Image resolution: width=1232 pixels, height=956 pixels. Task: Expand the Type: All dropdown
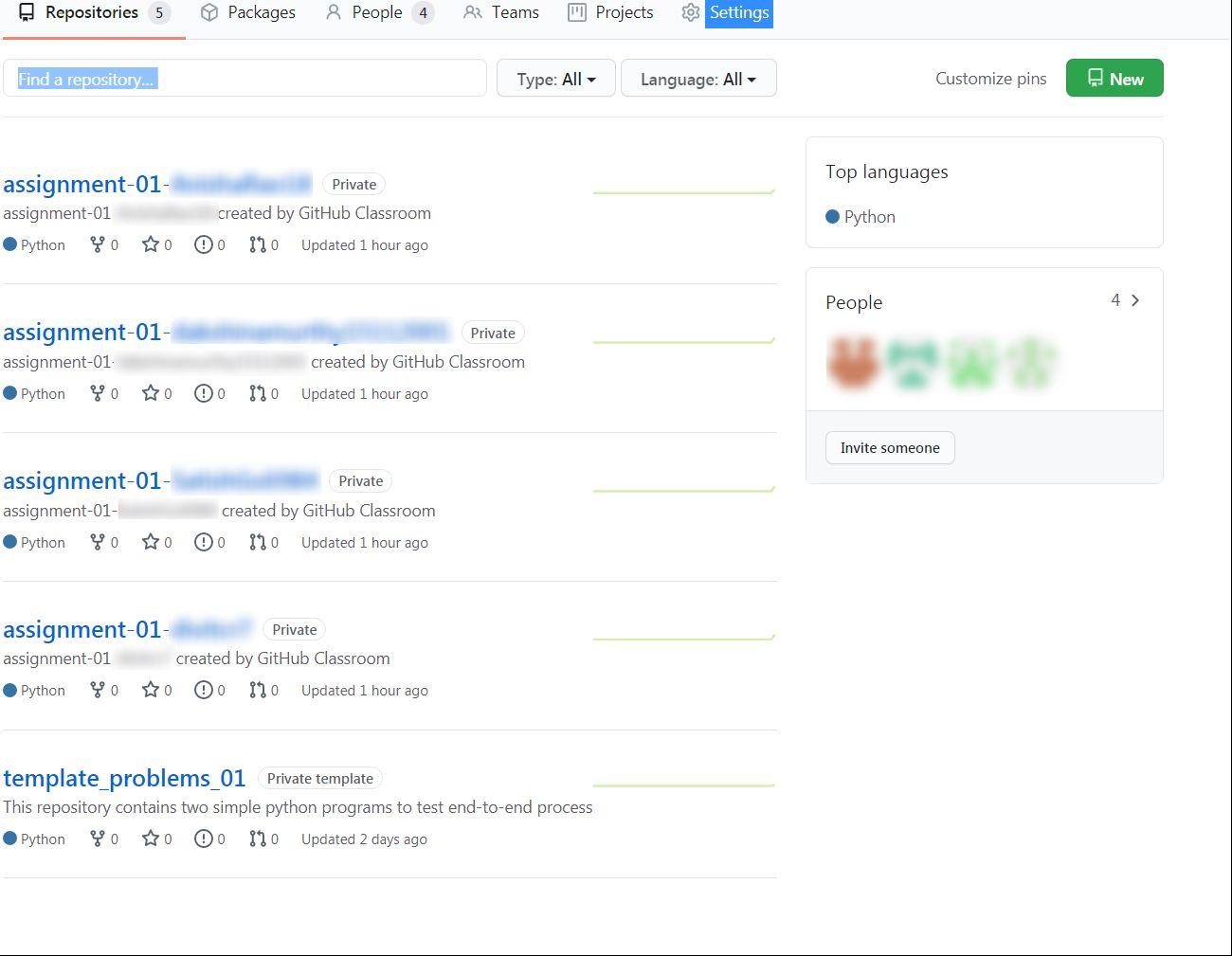(x=556, y=78)
